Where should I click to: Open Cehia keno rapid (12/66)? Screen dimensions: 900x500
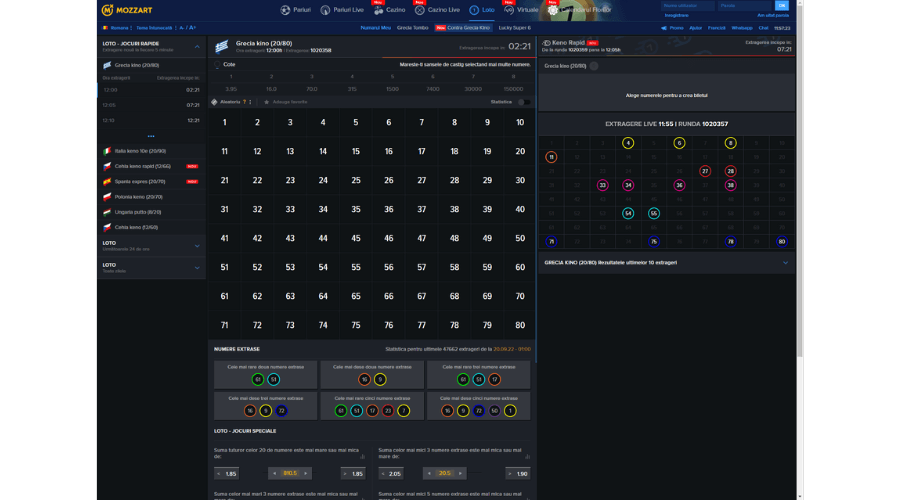(x=152, y=166)
